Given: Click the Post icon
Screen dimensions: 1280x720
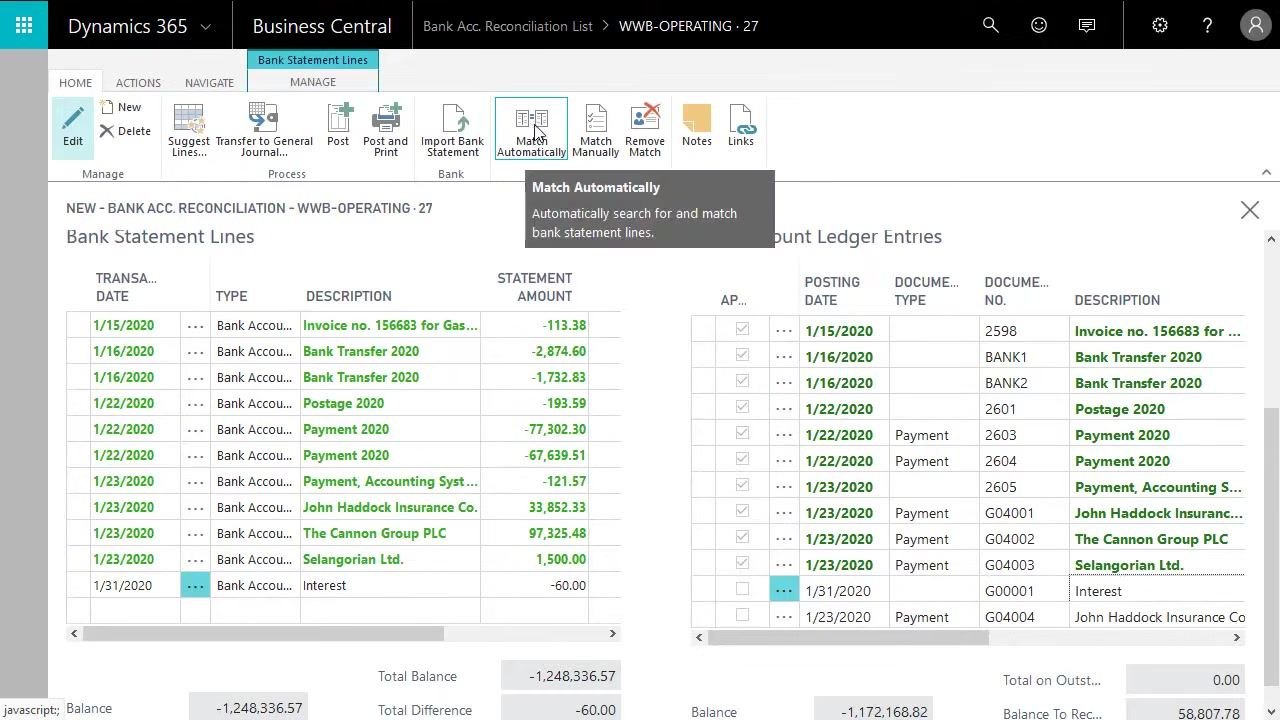Looking at the screenshot, I should pos(339,119).
